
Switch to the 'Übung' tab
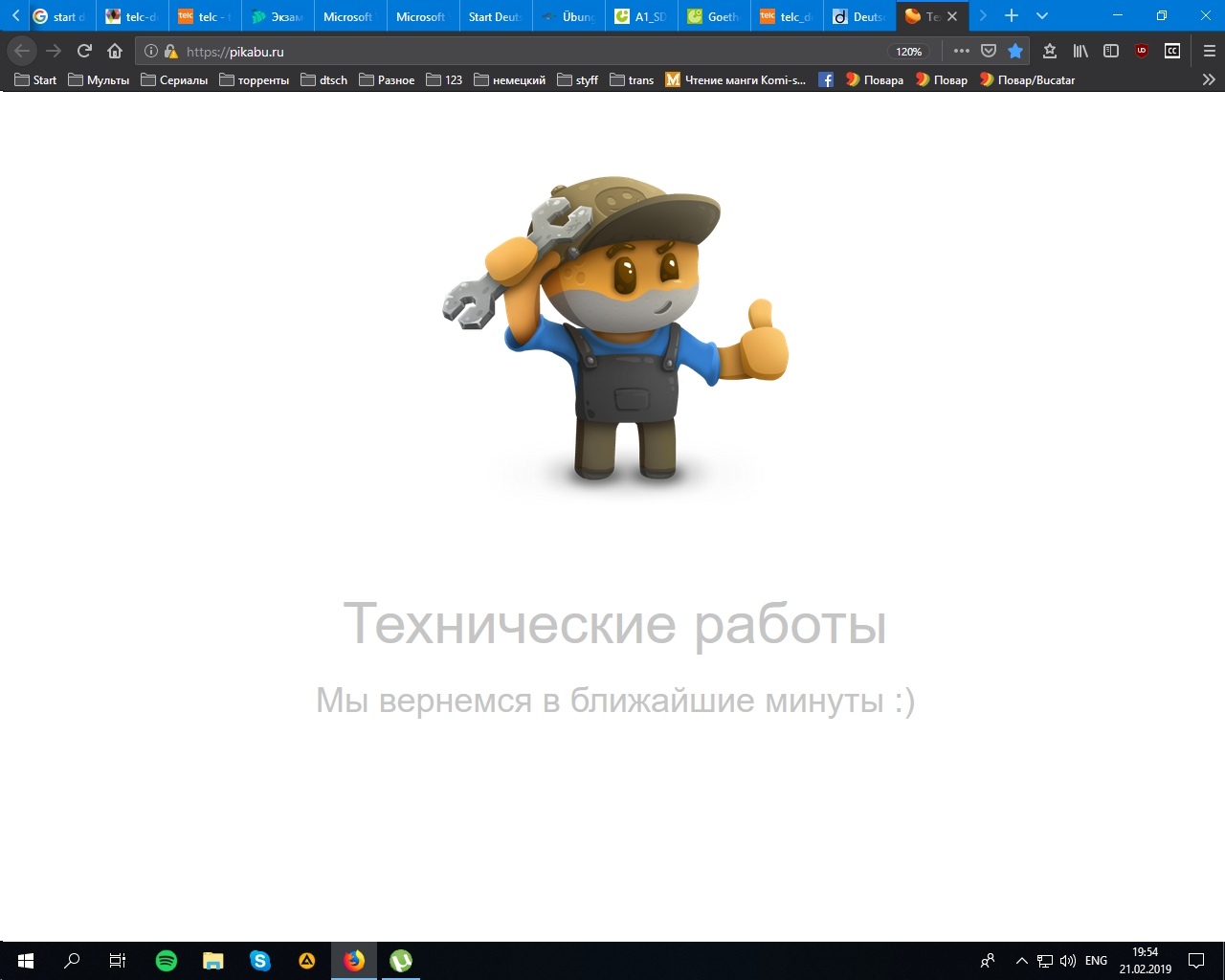[568, 16]
